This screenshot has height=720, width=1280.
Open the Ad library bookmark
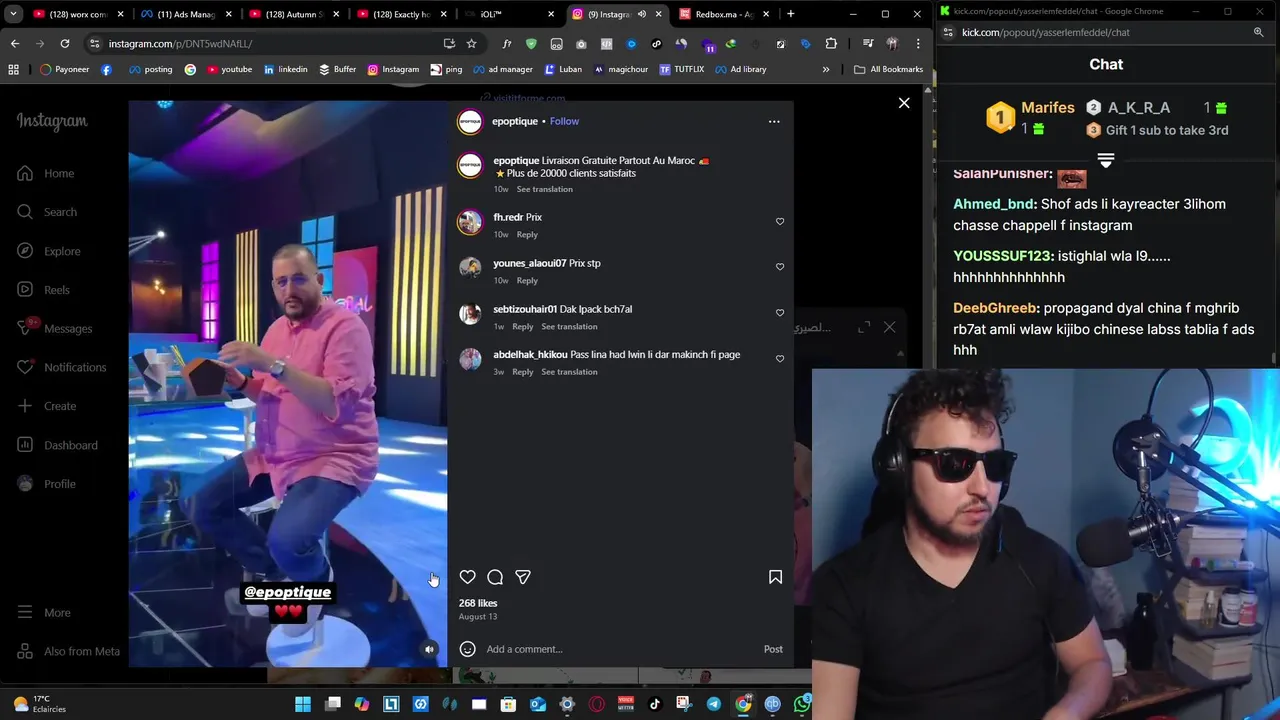(740, 69)
